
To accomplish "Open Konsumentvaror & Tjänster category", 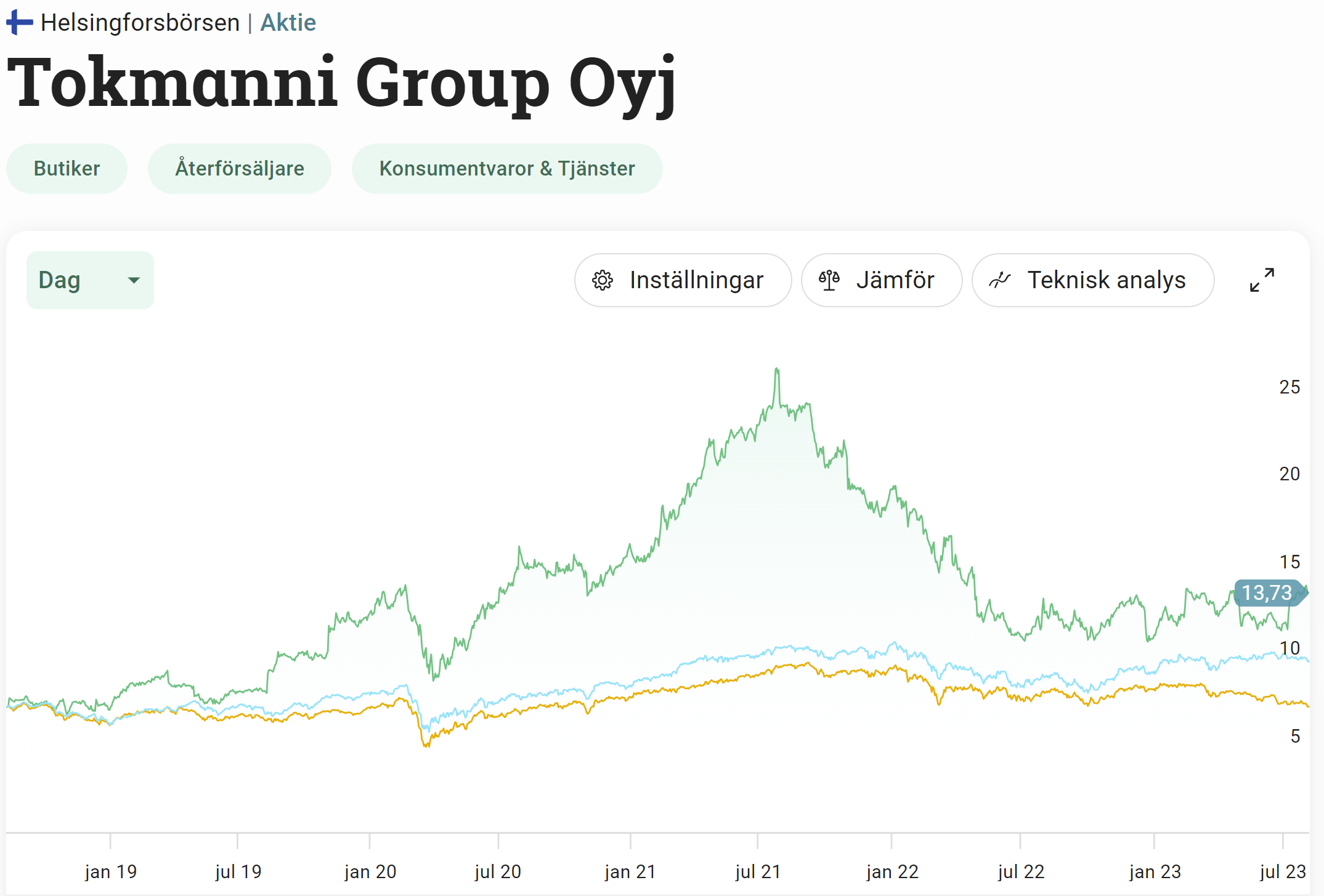I will coord(506,169).
